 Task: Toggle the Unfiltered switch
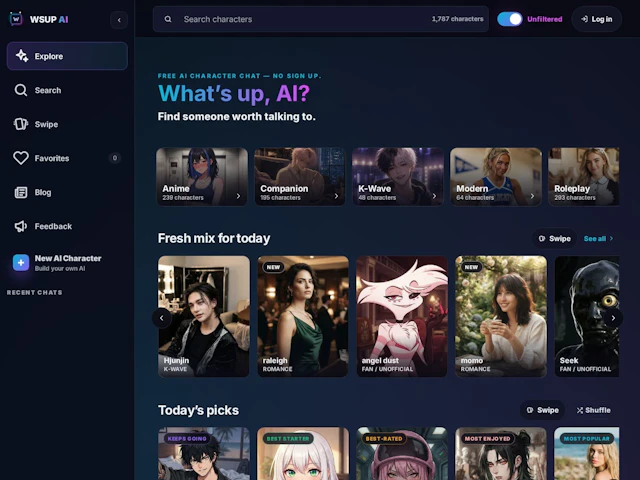(509, 19)
